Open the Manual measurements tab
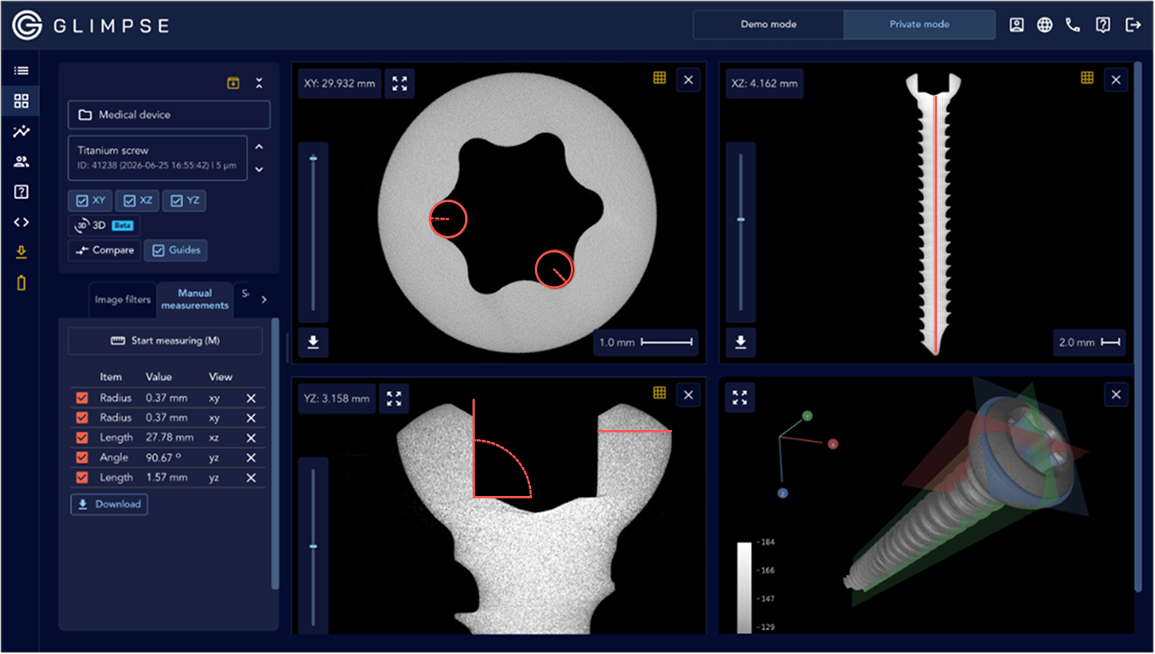 coord(194,299)
